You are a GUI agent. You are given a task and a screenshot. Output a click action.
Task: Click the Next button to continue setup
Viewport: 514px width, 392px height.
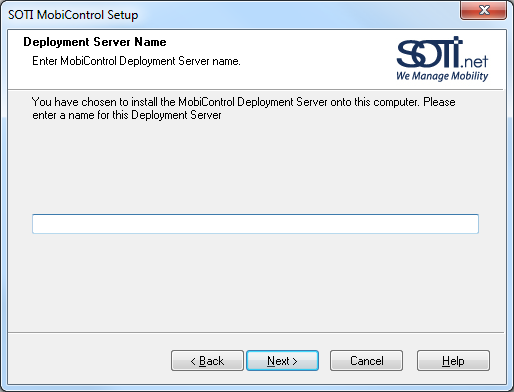tap(282, 360)
